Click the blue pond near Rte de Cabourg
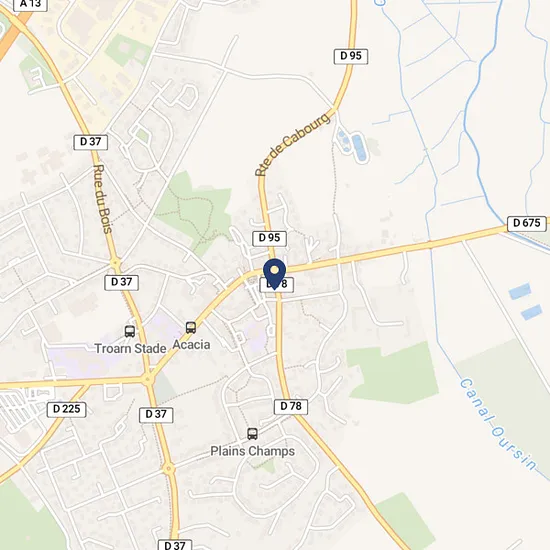 (x=359, y=147)
